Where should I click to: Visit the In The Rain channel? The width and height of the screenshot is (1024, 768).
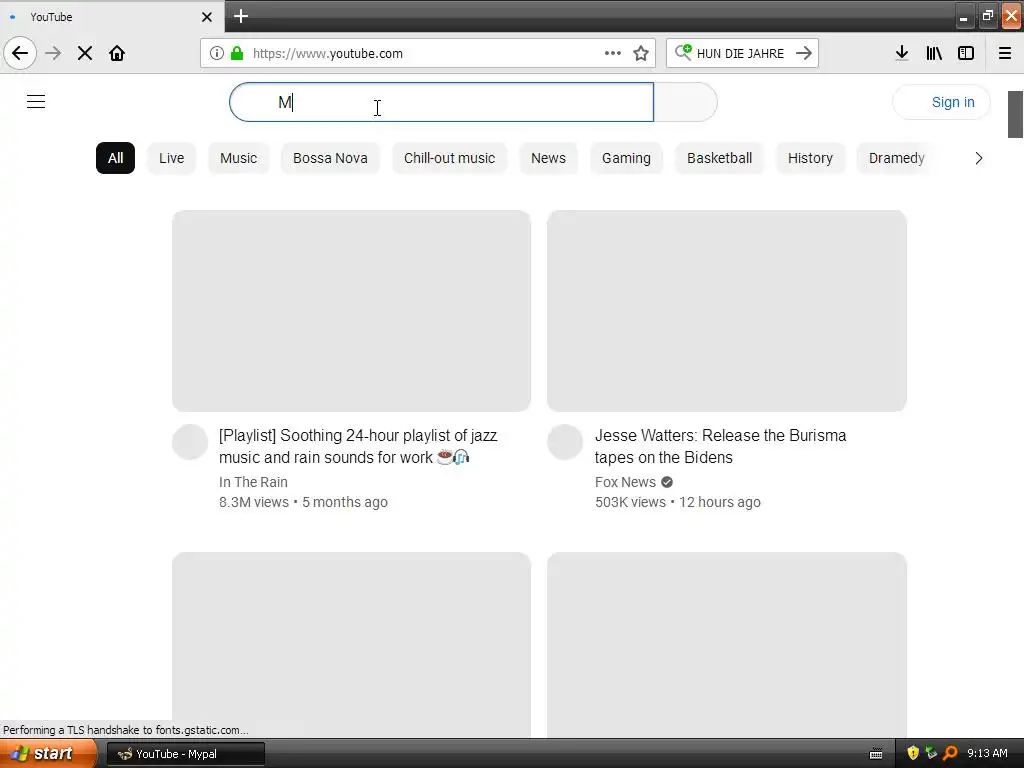tap(253, 482)
